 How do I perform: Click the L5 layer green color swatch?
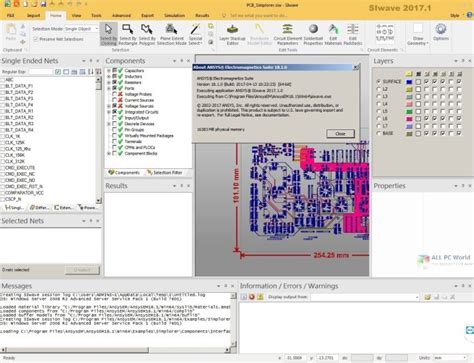[409, 111]
